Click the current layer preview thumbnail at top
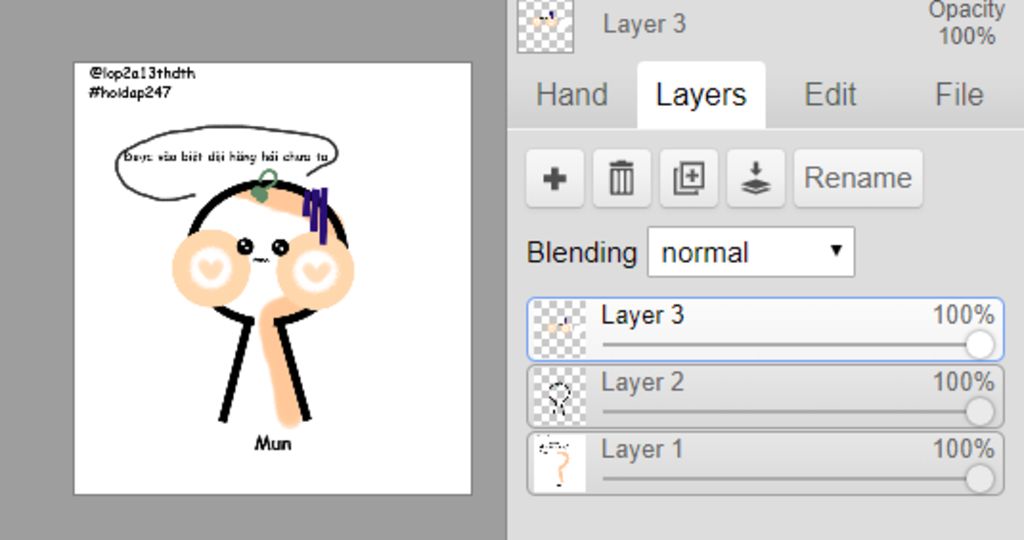Viewport: 1024px width, 540px height. [x=545, y=25]
